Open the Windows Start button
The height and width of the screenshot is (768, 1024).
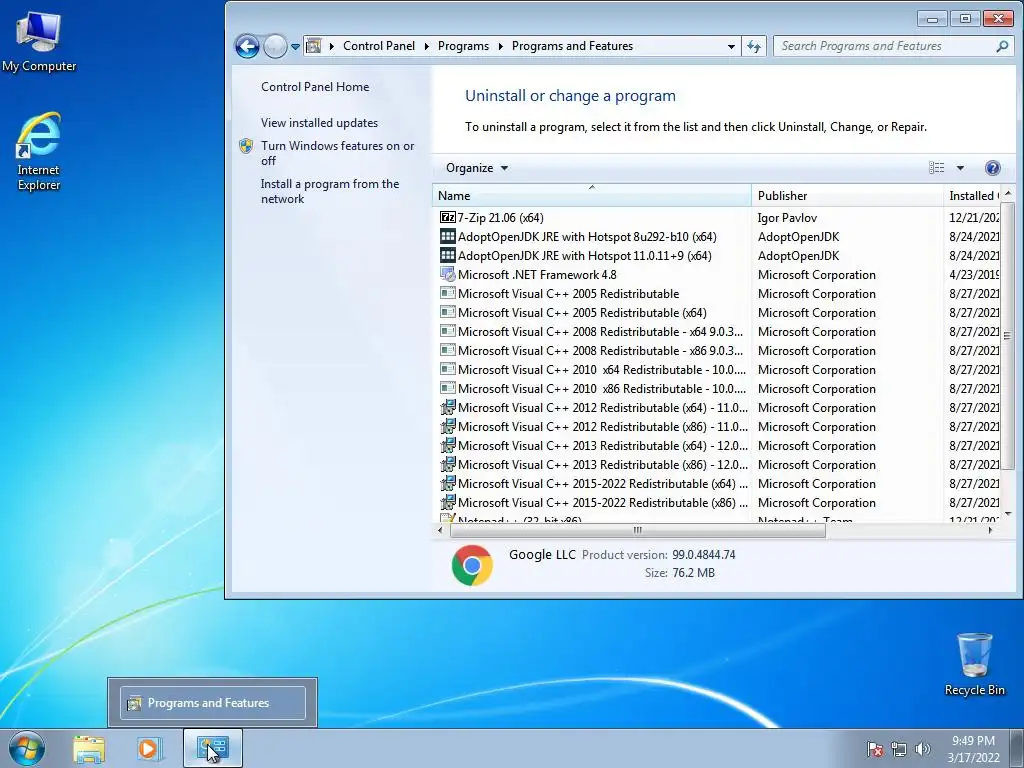(x=26, y=748)
